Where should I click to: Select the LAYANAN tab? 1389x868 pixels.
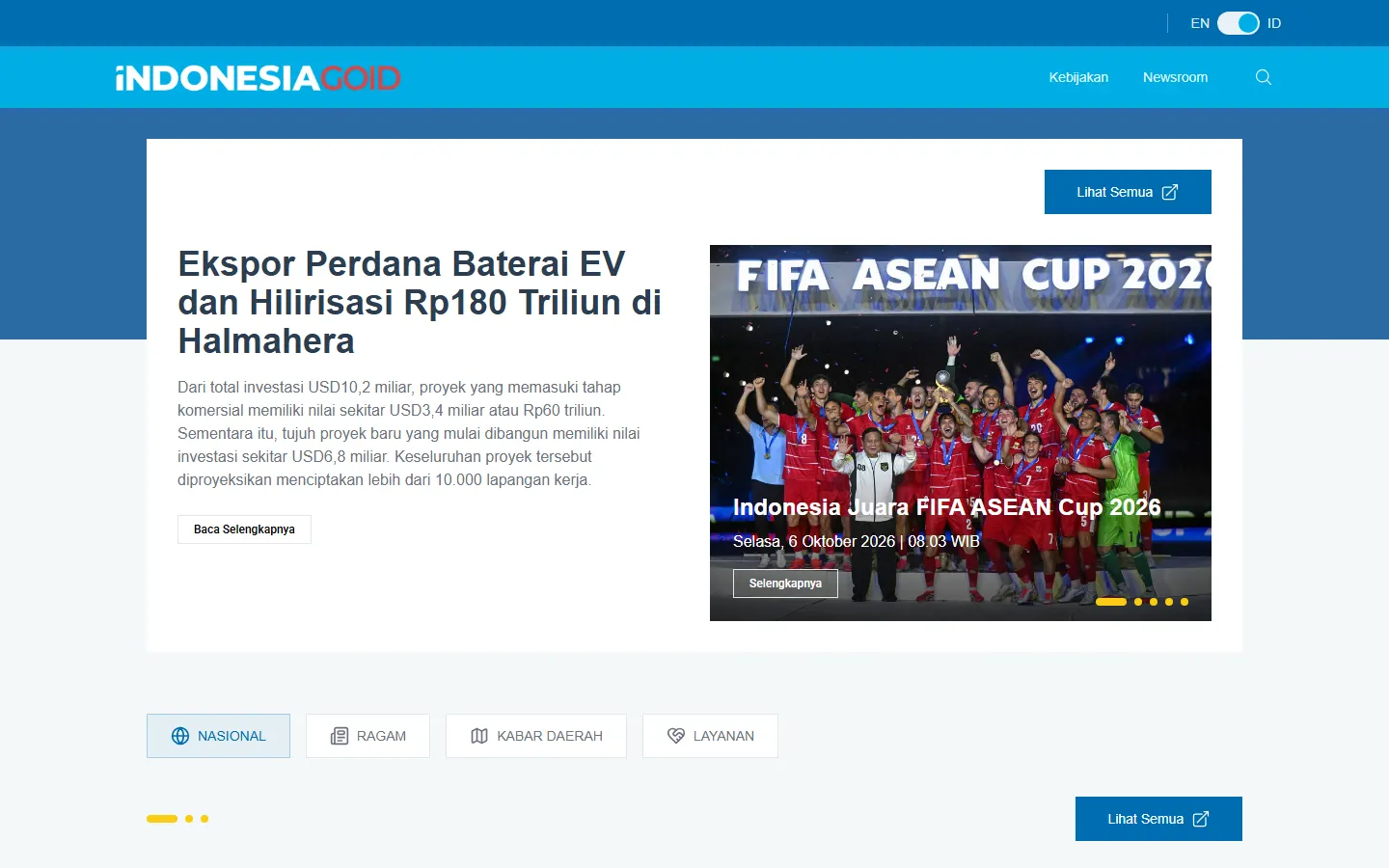coord(710,736)
